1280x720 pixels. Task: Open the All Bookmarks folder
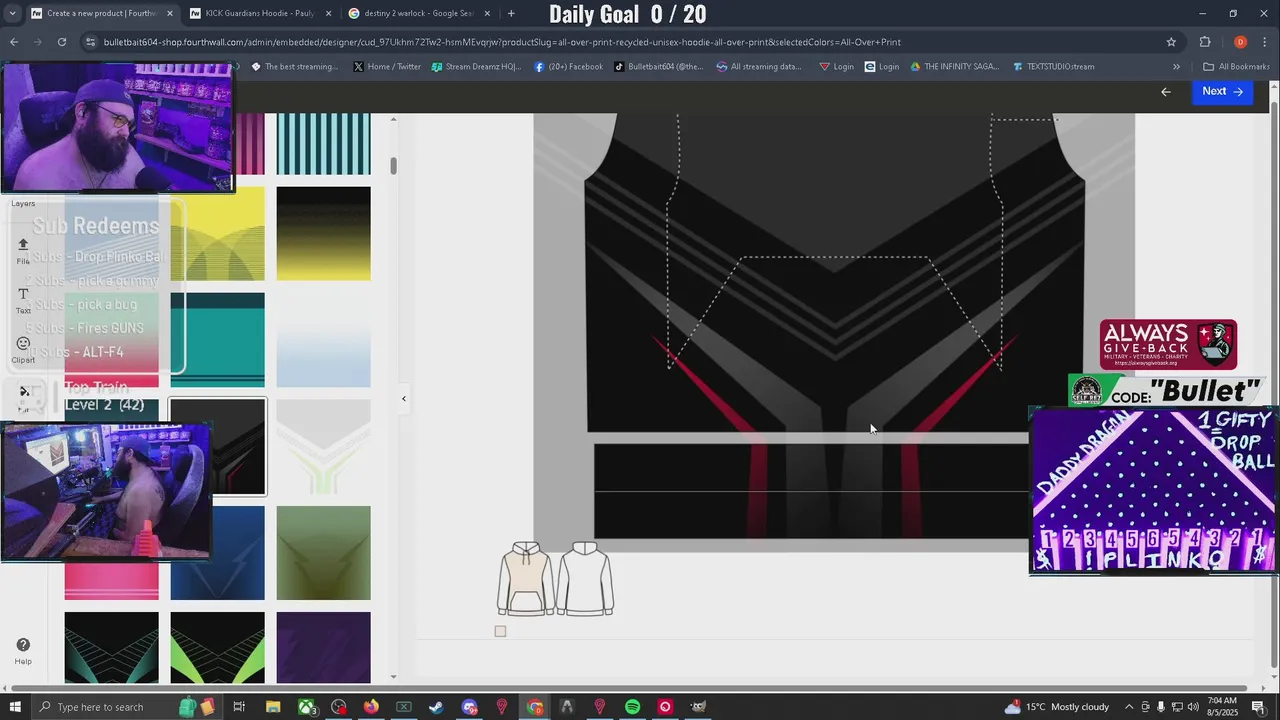point(1236,67)
